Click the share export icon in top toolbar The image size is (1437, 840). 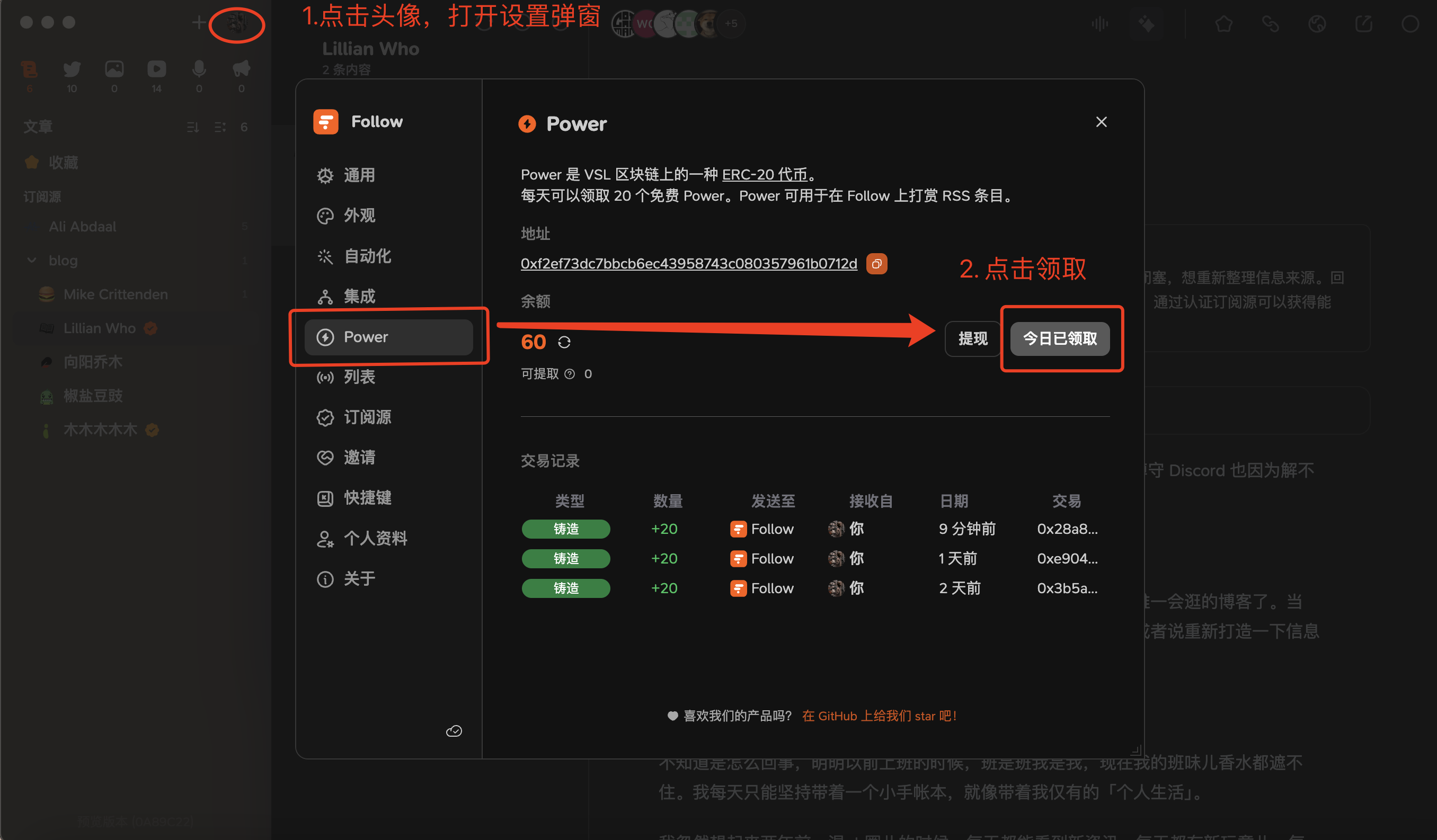(x=1363, y=24)
